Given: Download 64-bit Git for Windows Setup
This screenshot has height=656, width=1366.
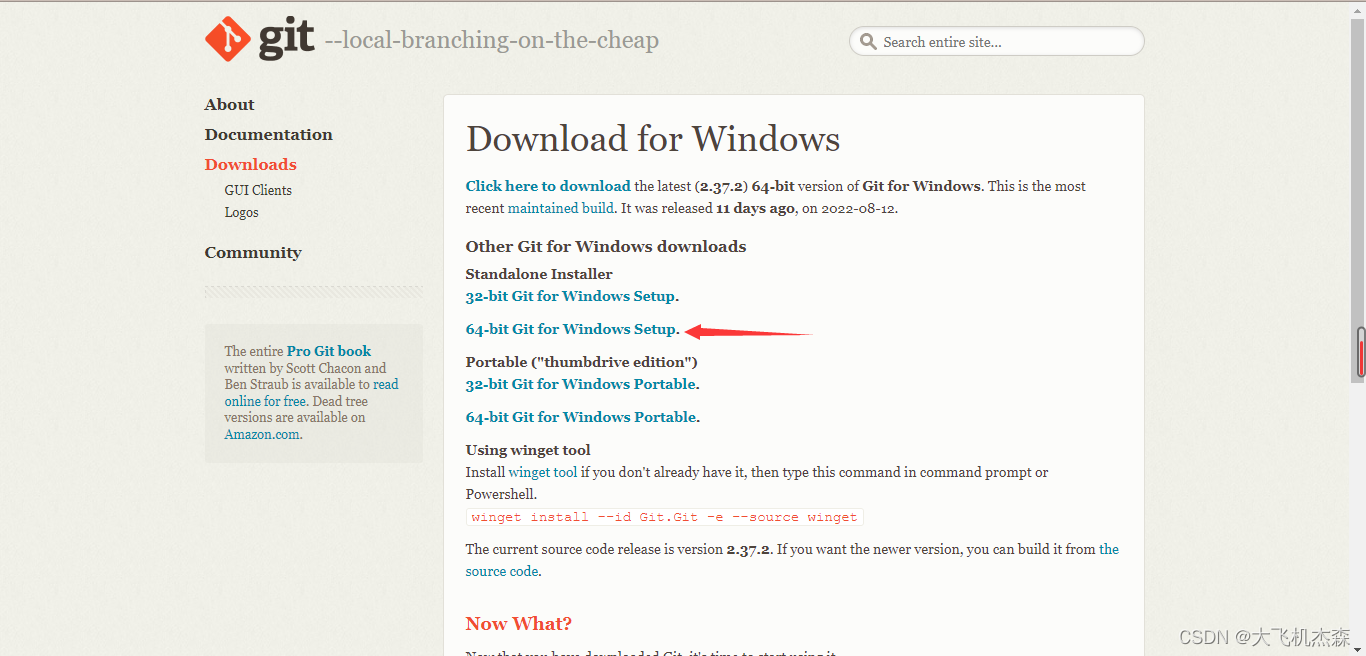Looking at the screenshot, I should (x=571, y=329).
